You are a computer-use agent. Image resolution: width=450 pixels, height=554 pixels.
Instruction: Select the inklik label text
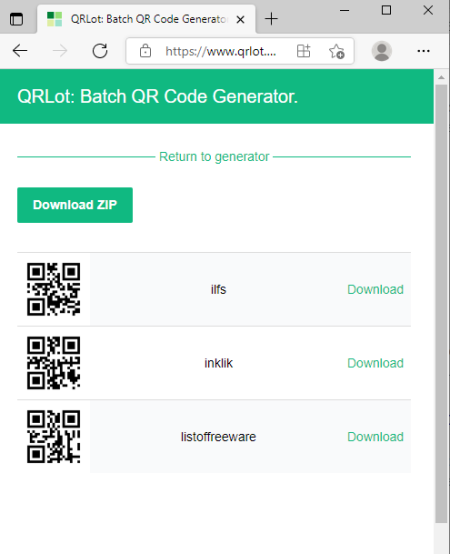218,363
